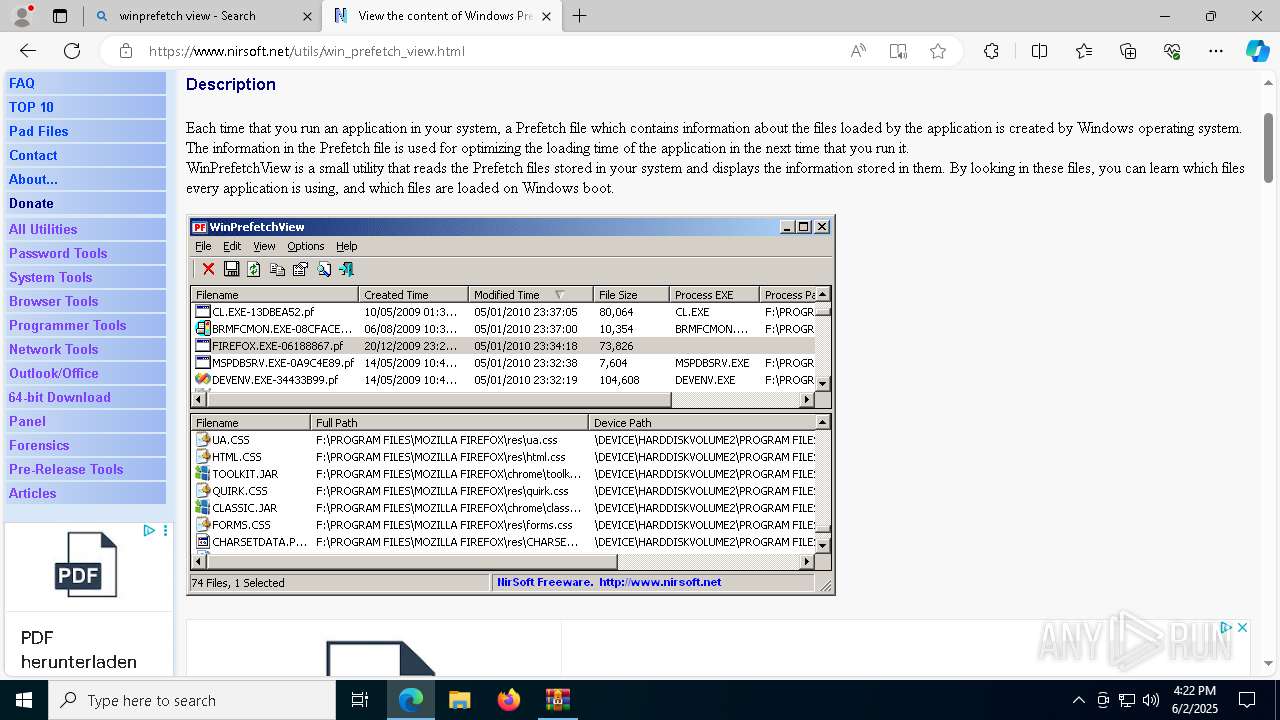Open Copilot sidebar icon
1280x720 pixels.
point(1258,51)
